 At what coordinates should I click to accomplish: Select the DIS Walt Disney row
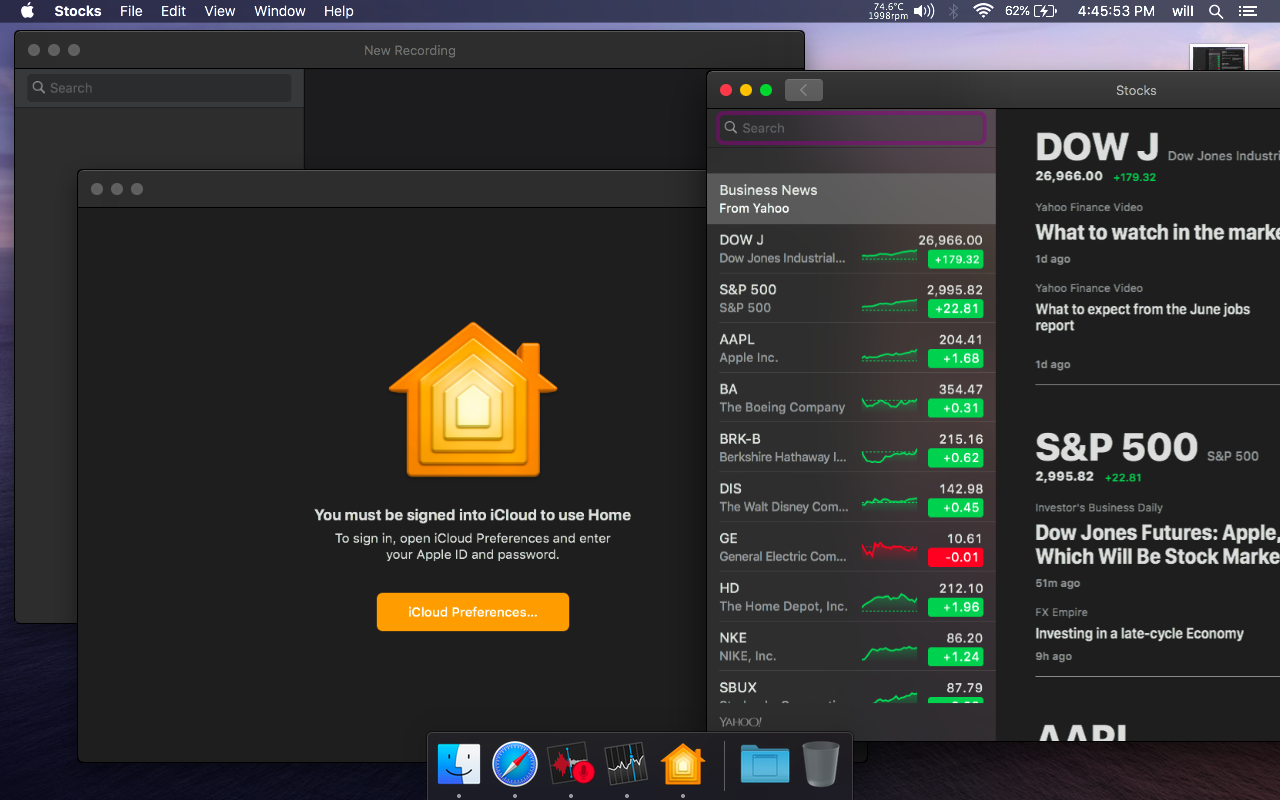(852, 497)
